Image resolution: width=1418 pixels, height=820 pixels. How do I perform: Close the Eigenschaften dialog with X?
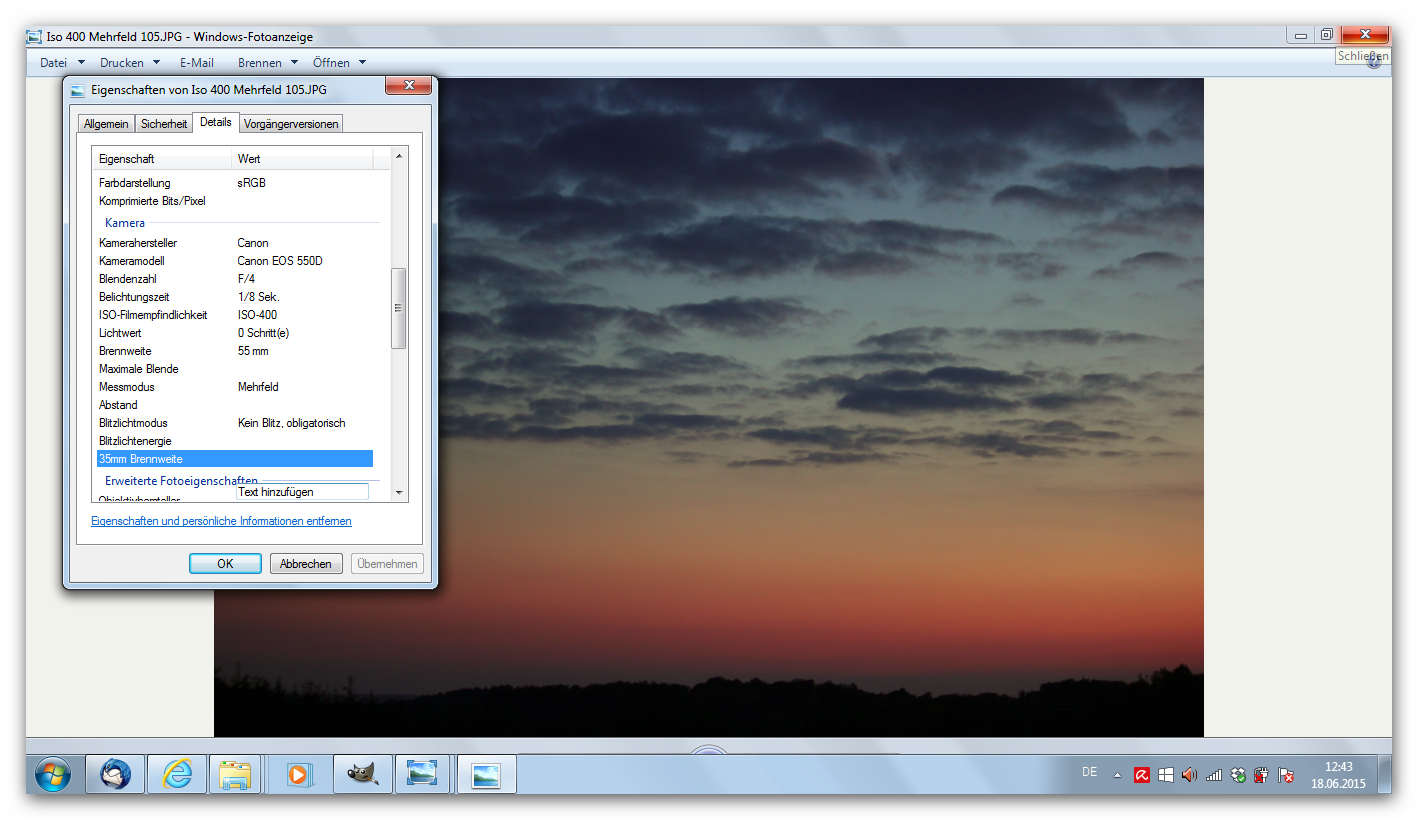pos(410,87)
